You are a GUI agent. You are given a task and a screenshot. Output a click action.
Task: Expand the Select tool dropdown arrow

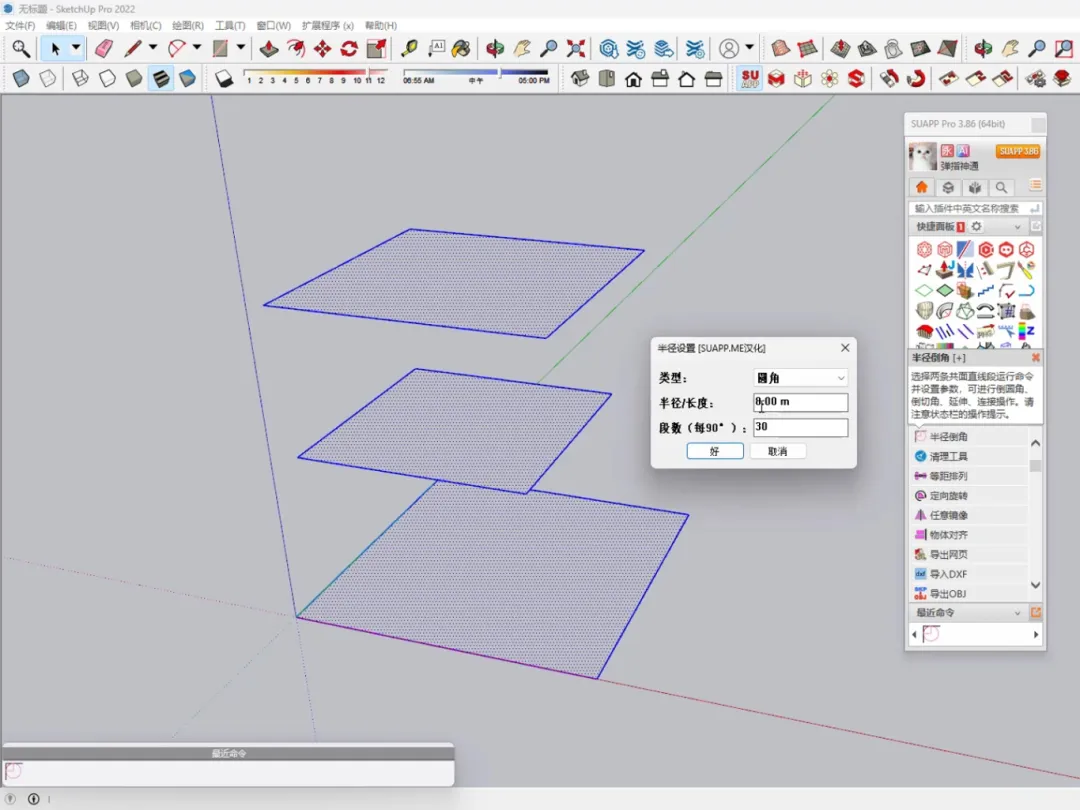point(76,48)
